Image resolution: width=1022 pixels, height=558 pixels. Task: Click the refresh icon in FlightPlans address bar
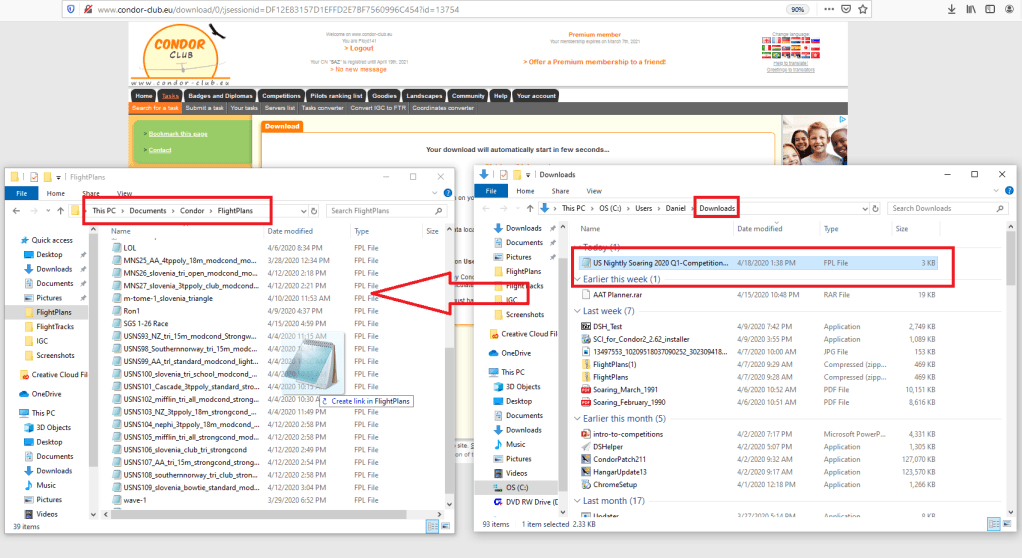(315, 211)
